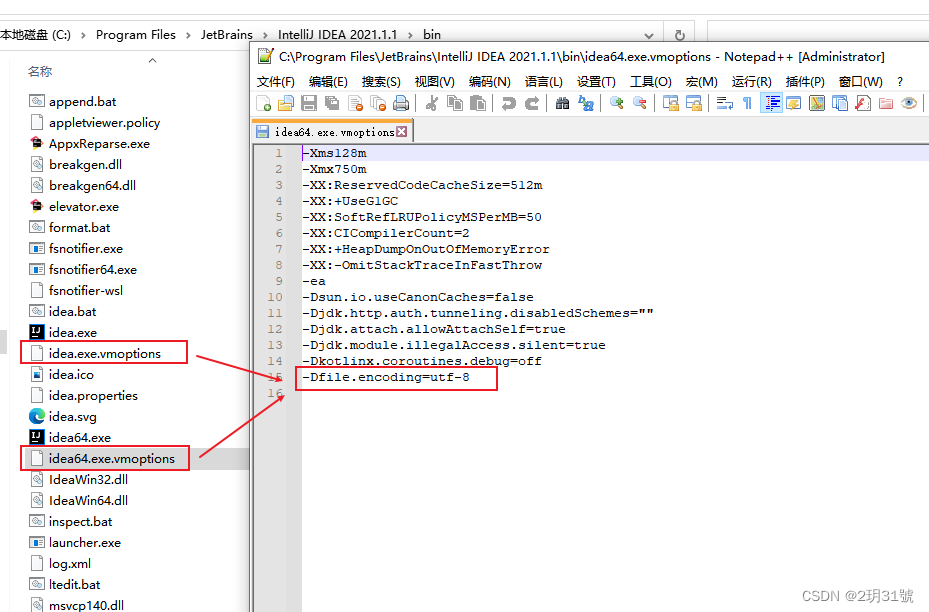Open Find with the binoculars icon

point(562,104)
